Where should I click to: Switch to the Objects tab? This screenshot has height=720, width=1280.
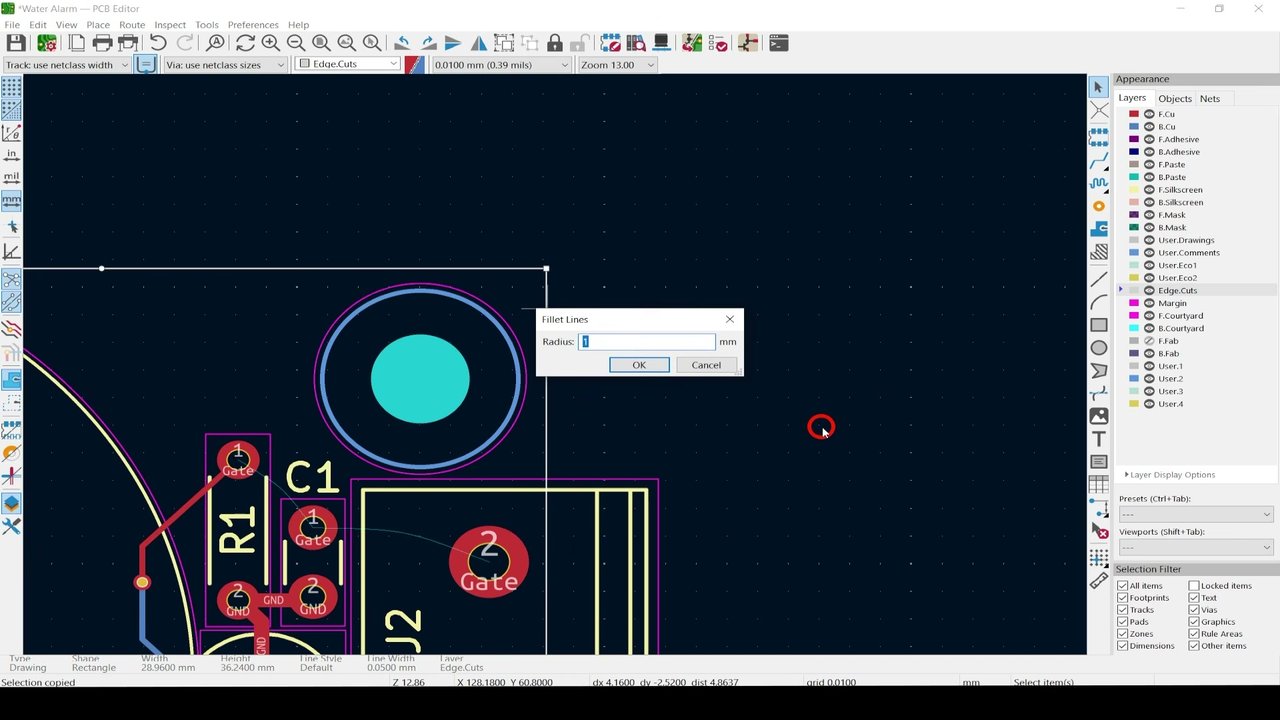click(1175, 99)
